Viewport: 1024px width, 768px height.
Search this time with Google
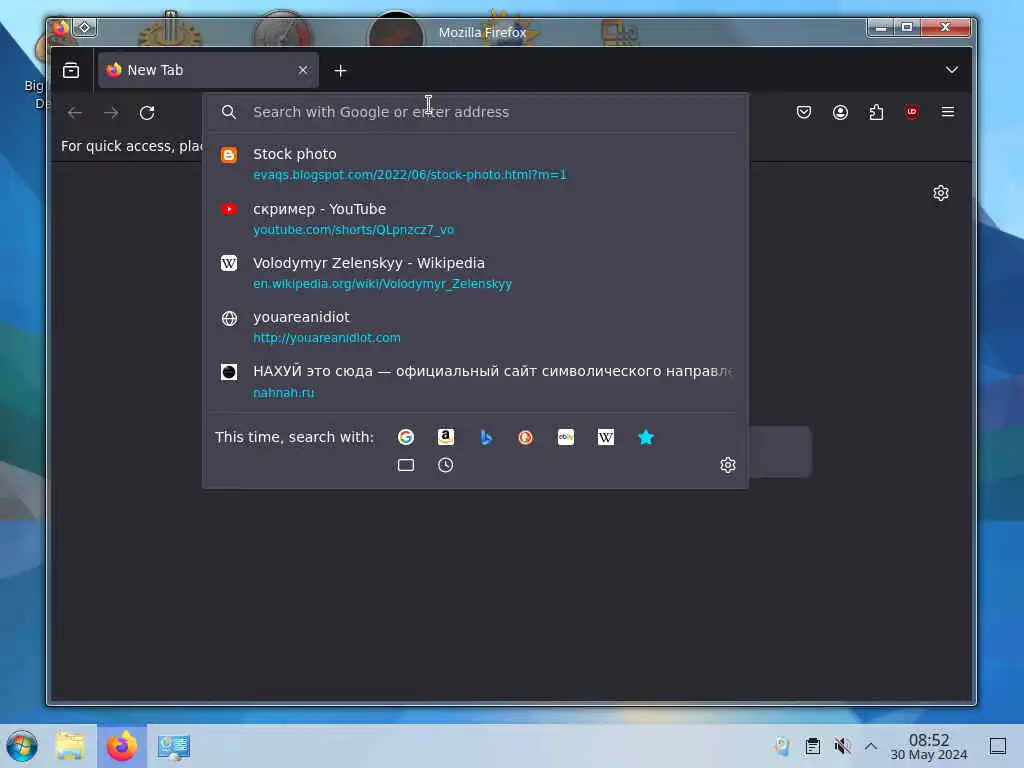click(406, 437)
